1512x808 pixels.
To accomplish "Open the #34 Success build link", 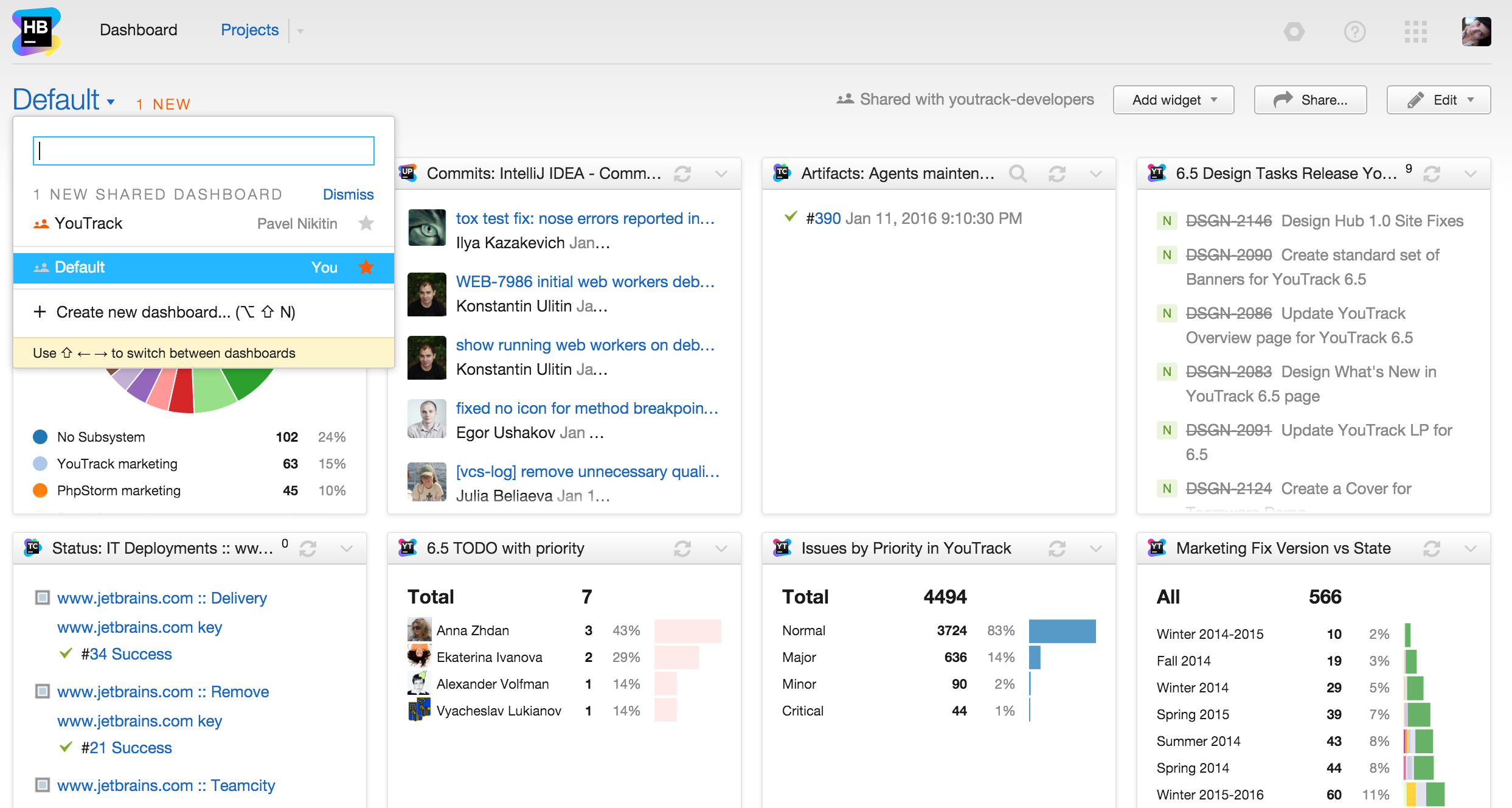I will pyautogui.click(x=127, y=654).
